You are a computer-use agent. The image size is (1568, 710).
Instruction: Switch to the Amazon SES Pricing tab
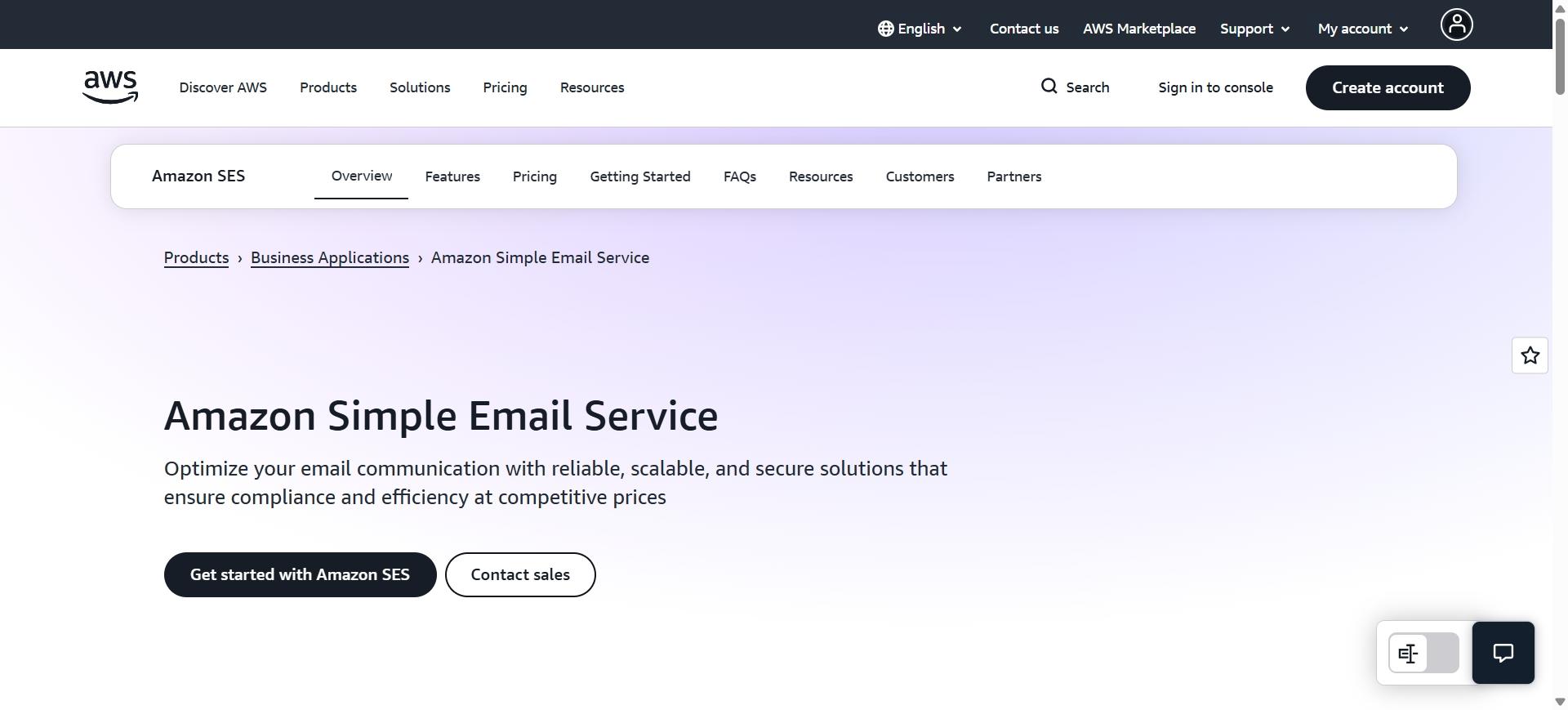[535, 176]
